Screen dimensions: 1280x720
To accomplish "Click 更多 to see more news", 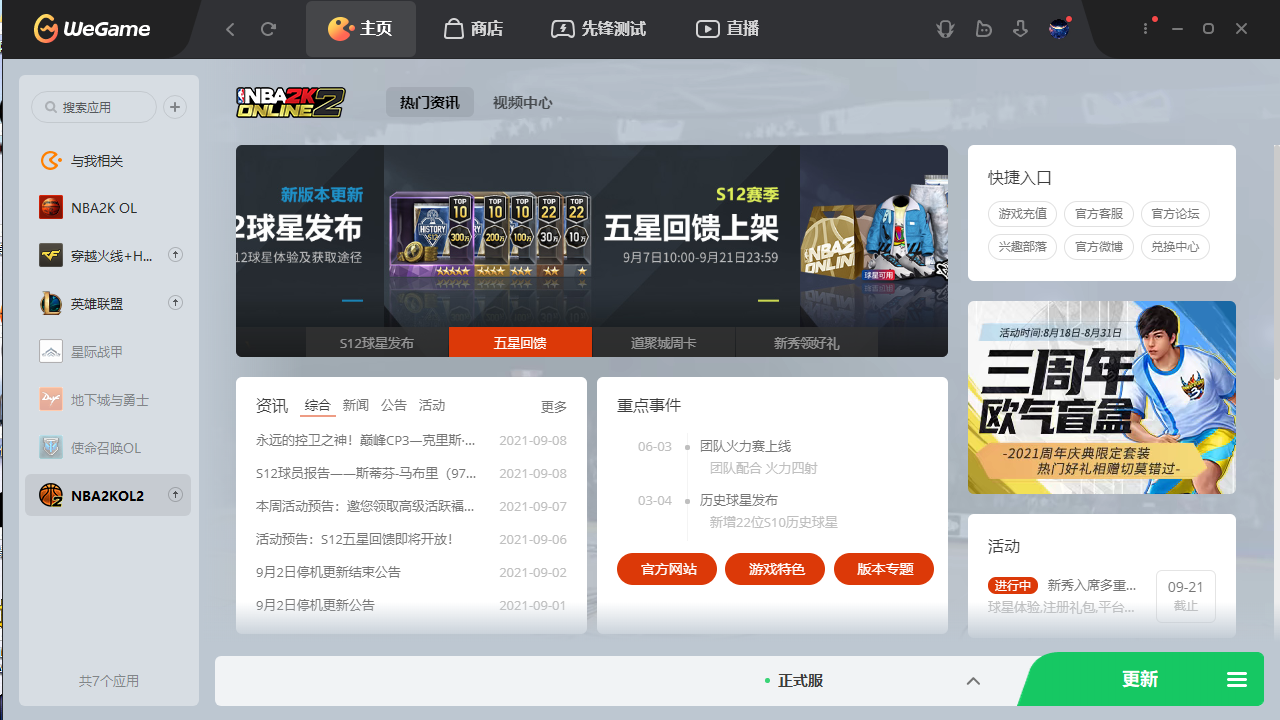I will [554, 407].
